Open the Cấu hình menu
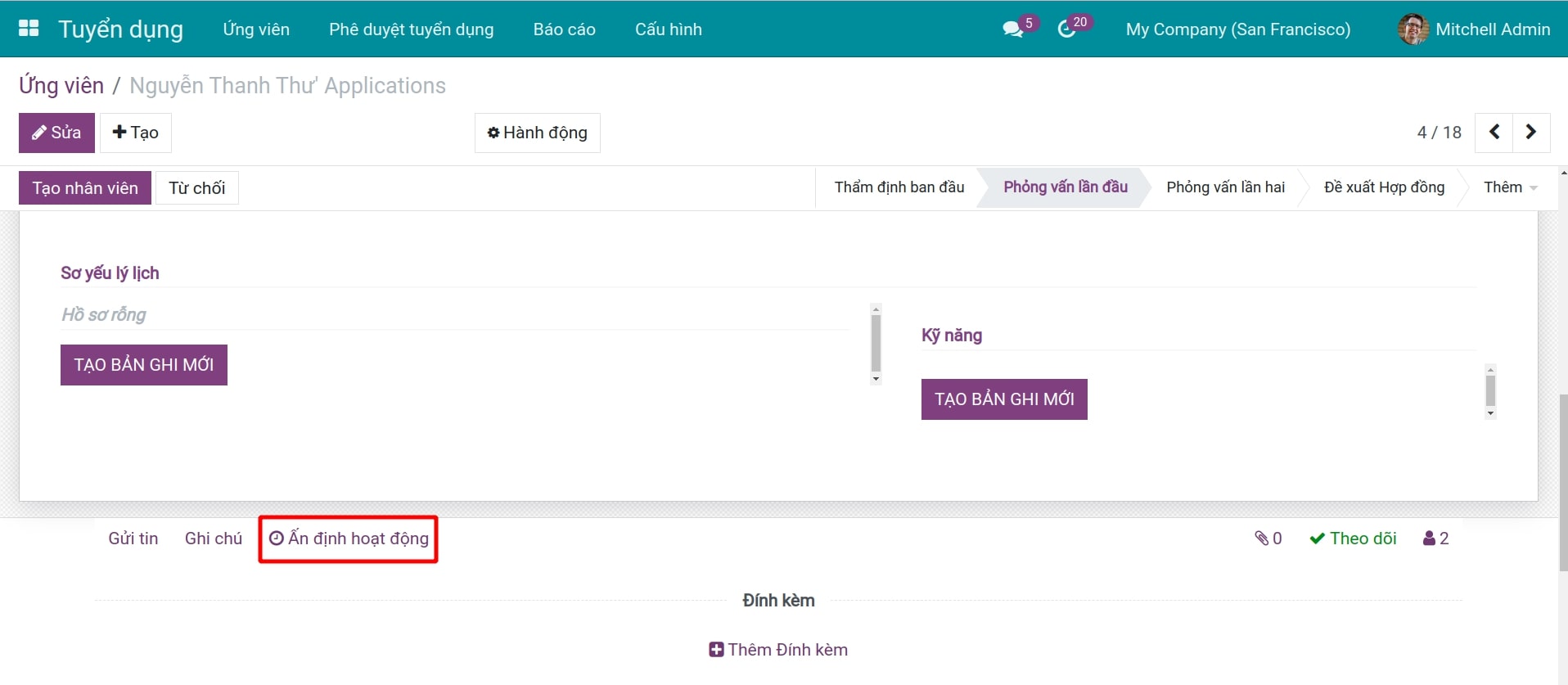Screen dimensions: 1568x685 tap(668, 29)
